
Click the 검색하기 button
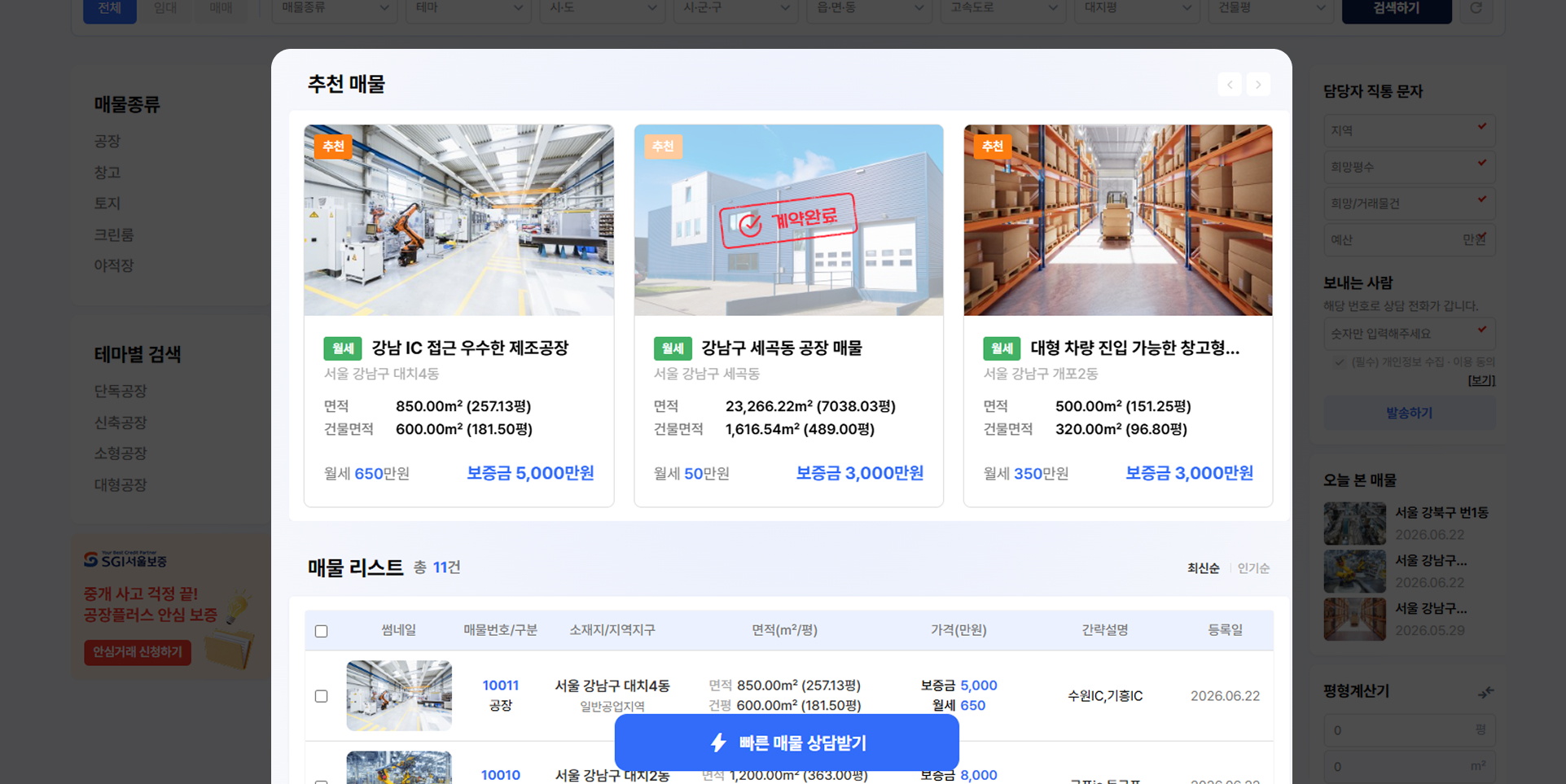(x=1397, y=8)
